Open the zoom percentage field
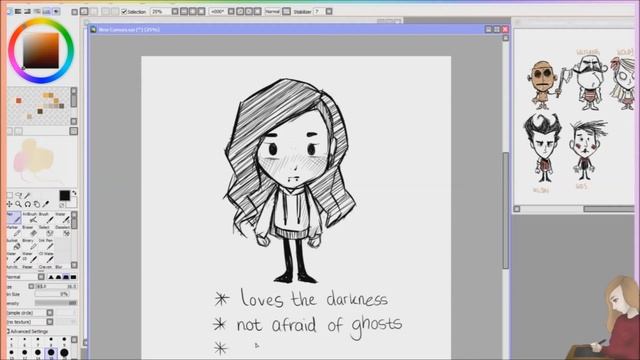 160,12
